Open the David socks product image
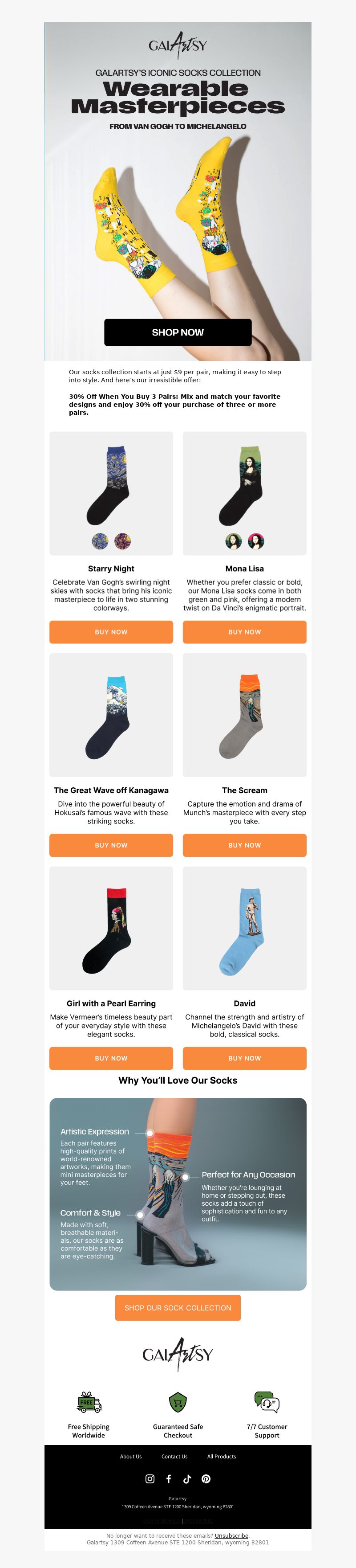 coord(245,928)
